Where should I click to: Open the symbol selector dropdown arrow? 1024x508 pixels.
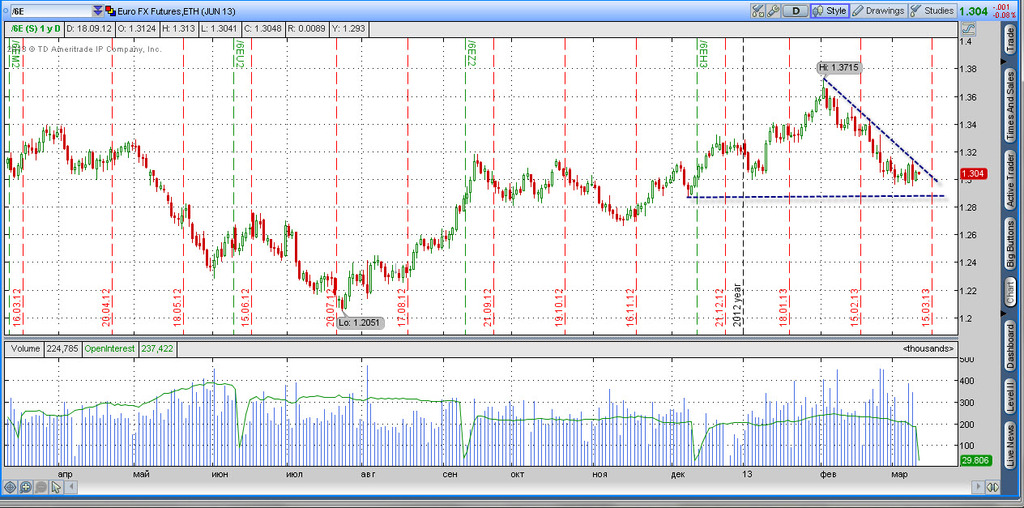point(97,11)
